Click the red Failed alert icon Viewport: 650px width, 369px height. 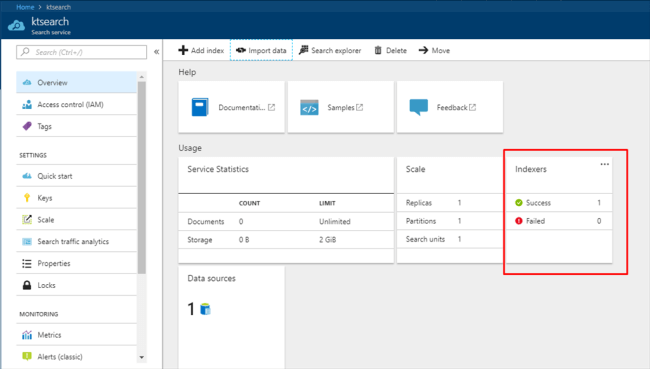pyautogui.click(x=519, y=221)
